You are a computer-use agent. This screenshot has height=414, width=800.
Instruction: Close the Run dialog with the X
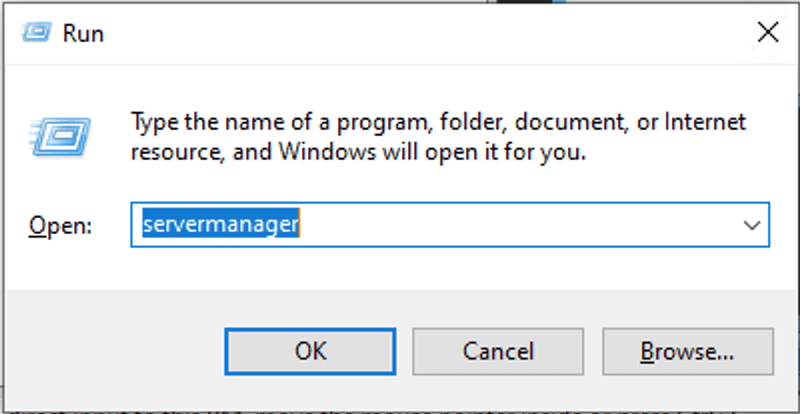coord(767,33)
